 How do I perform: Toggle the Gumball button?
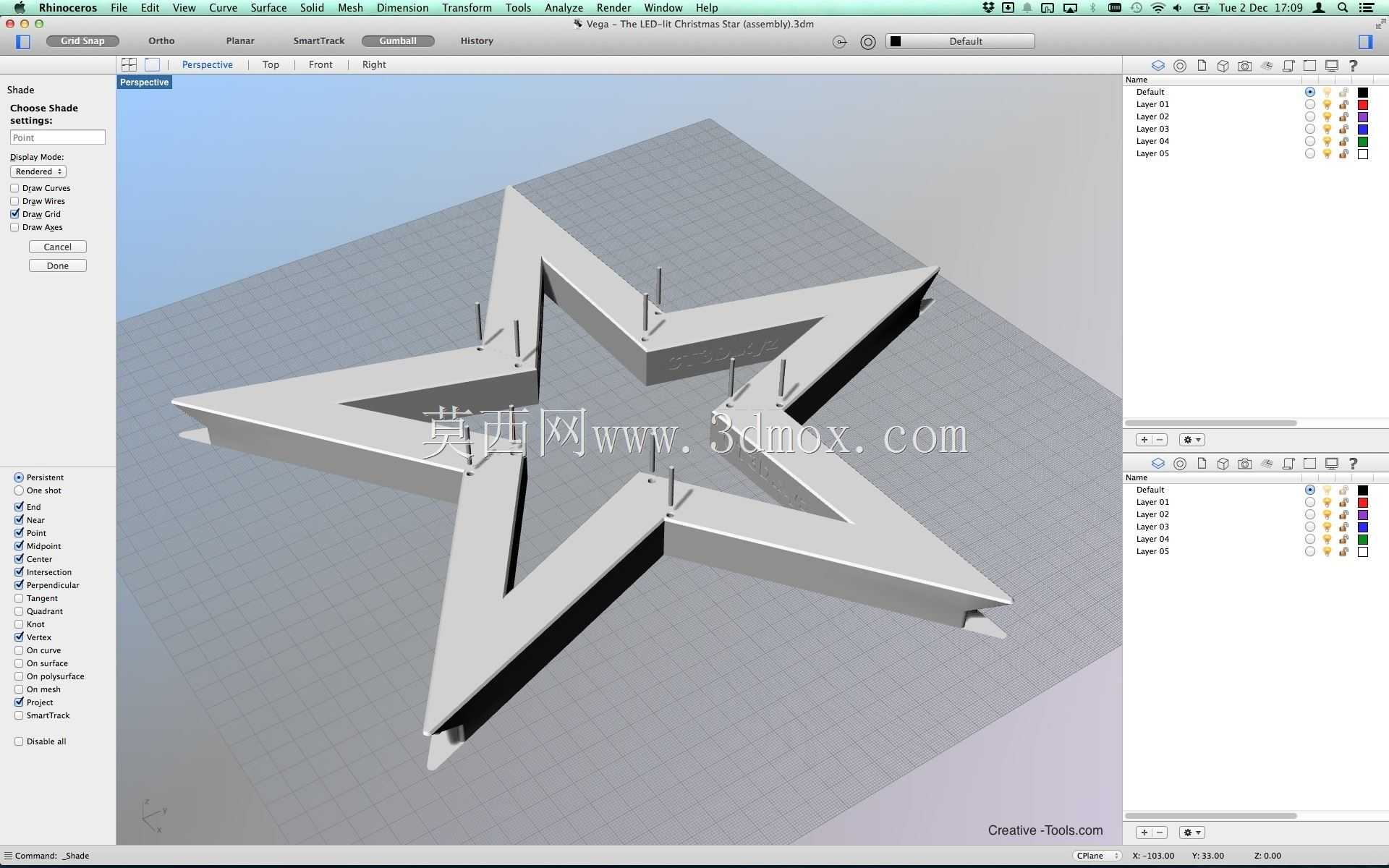(x=398, y=41)
